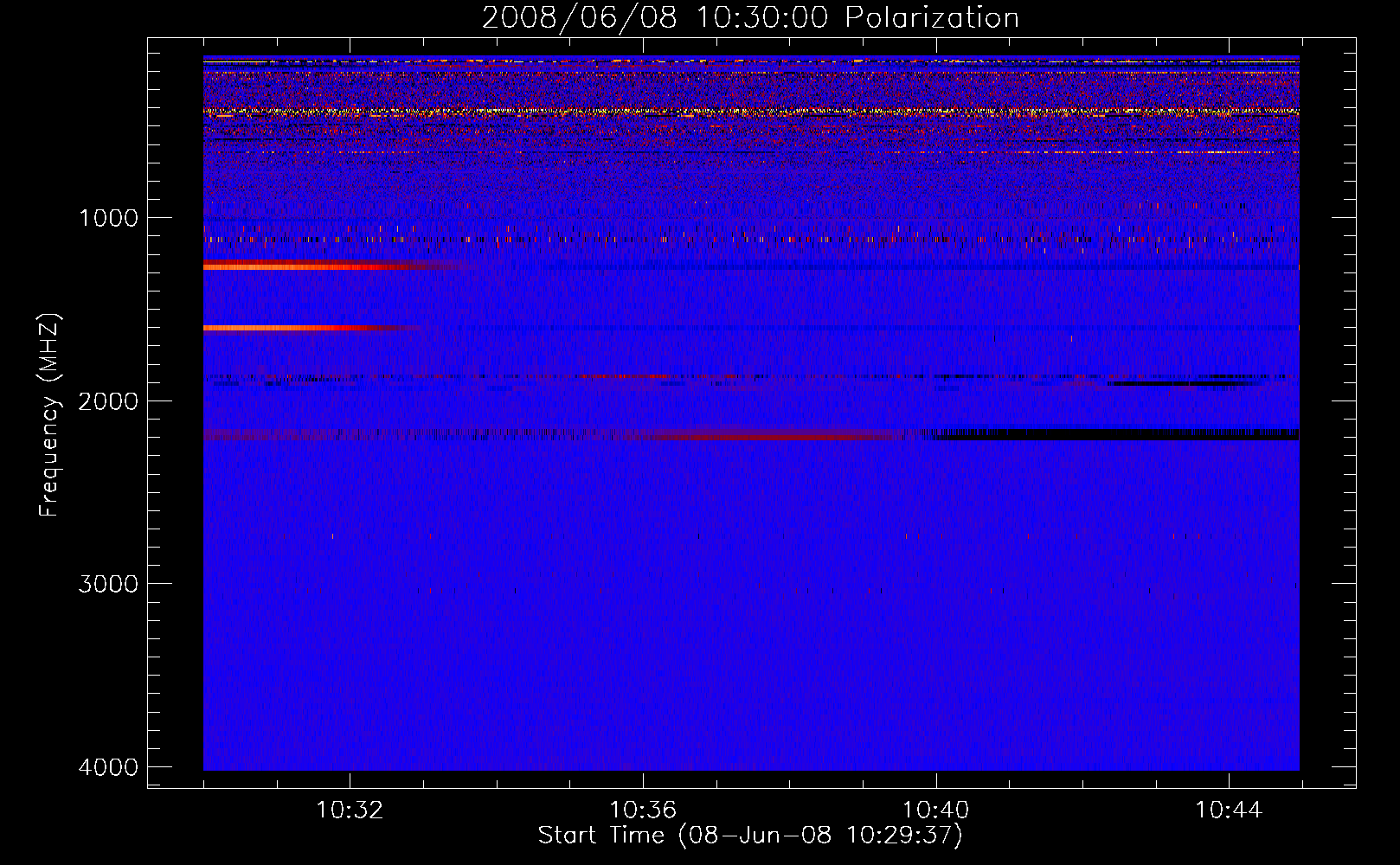Click the 'Start Time (08-Jun-08 10:29:37)' axis label
This screenshot has height=865, width=1400.
coord(750,836)
